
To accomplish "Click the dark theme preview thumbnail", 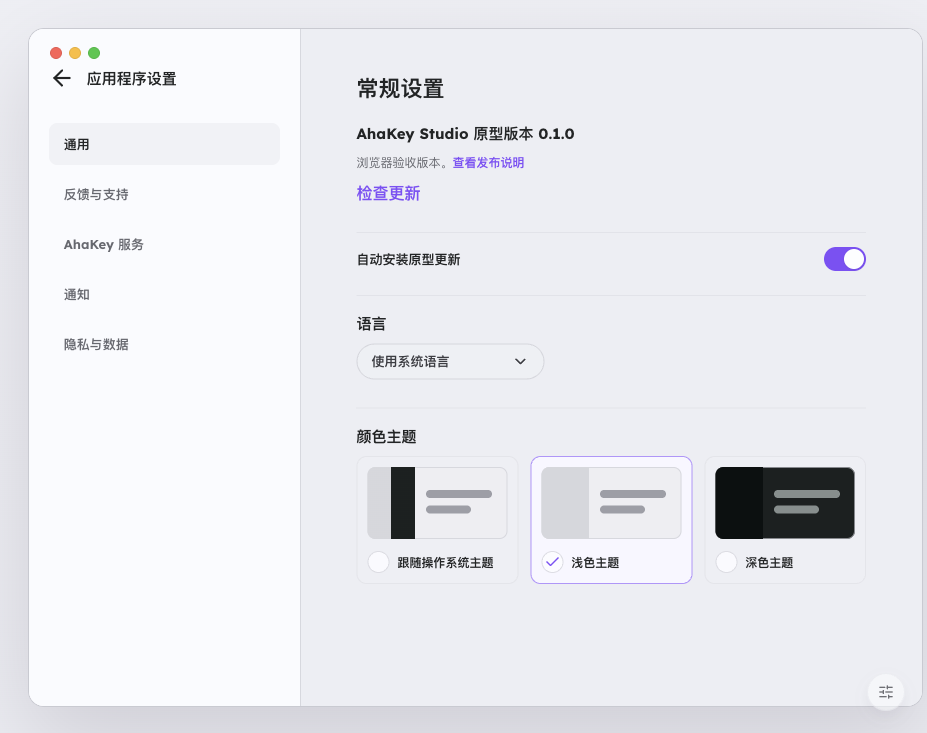I will (785, 503).
